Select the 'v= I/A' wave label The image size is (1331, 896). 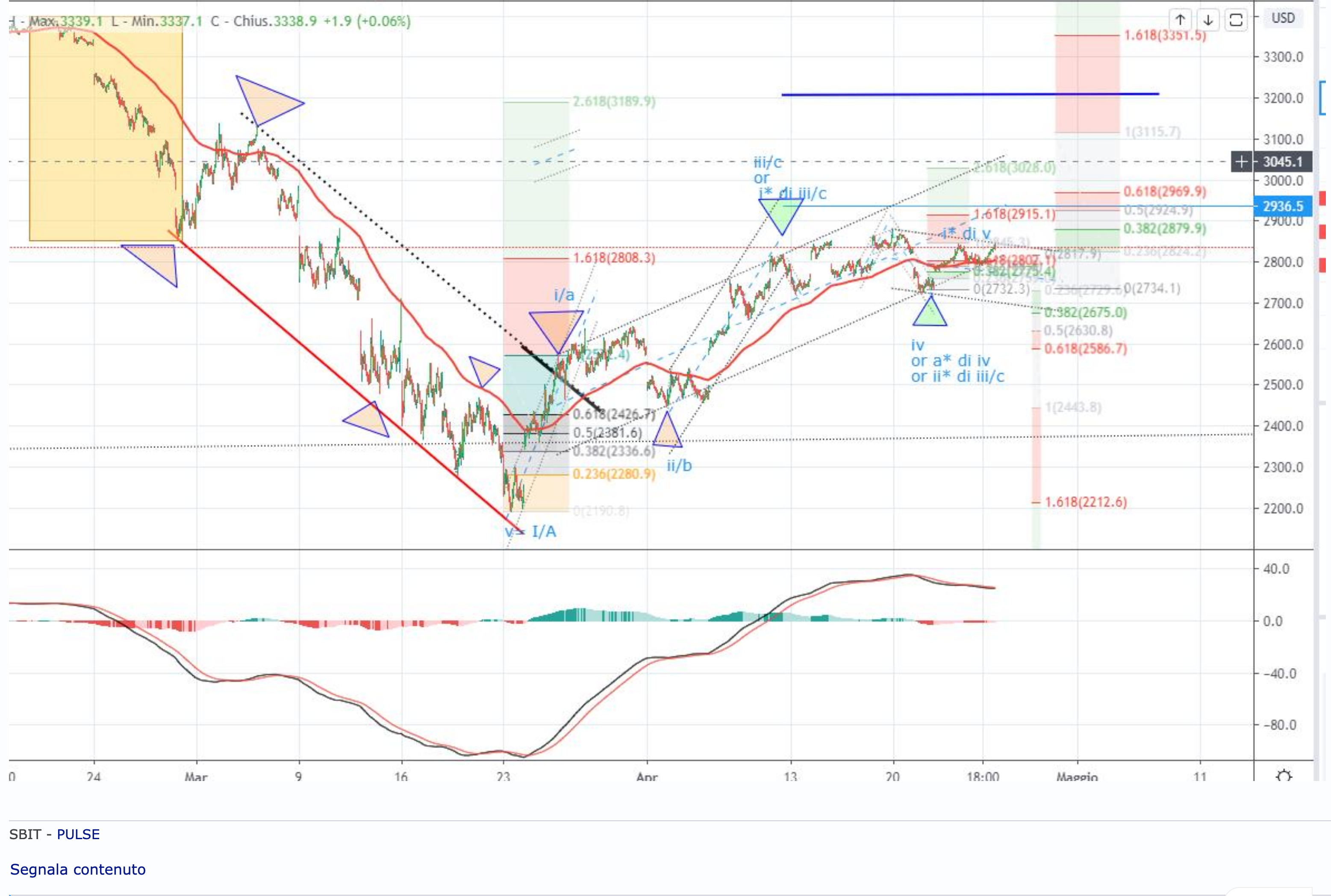click(x=530, y=532)
